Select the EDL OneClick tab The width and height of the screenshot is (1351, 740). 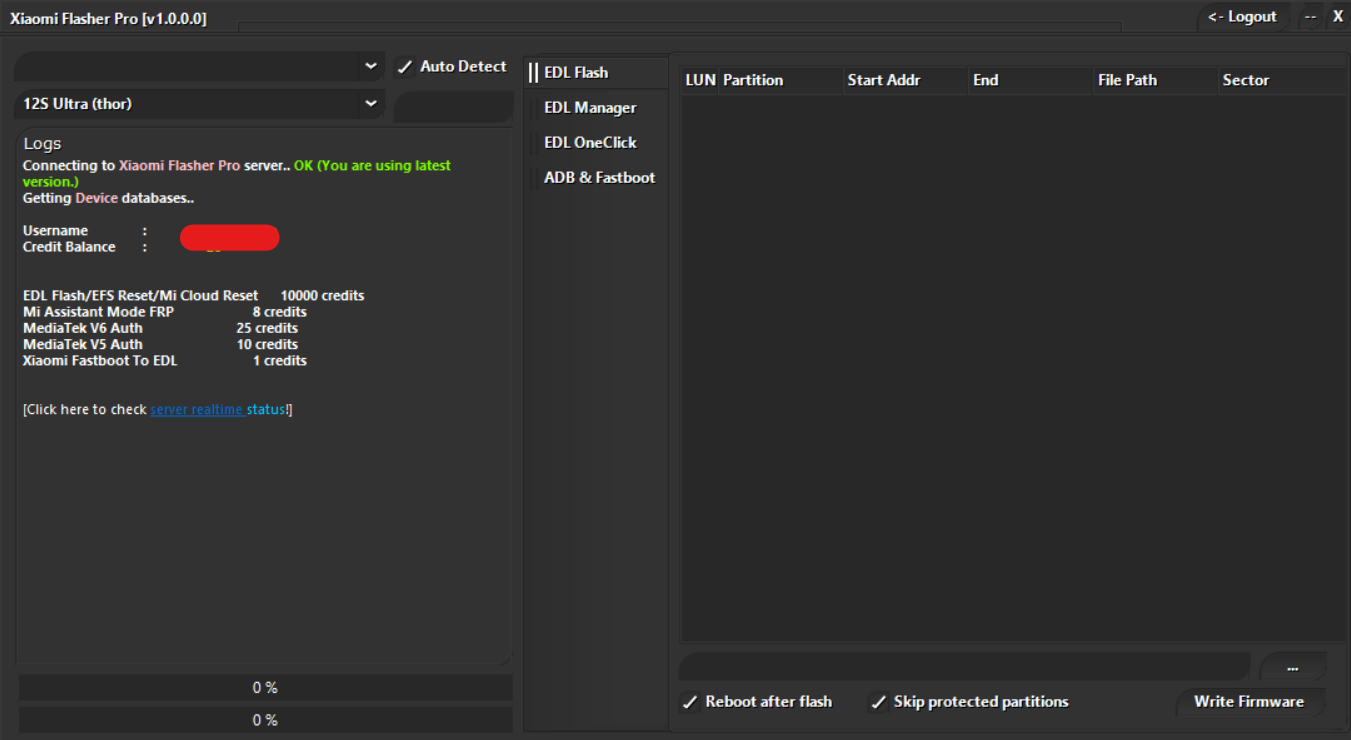(x=589, y=142)
